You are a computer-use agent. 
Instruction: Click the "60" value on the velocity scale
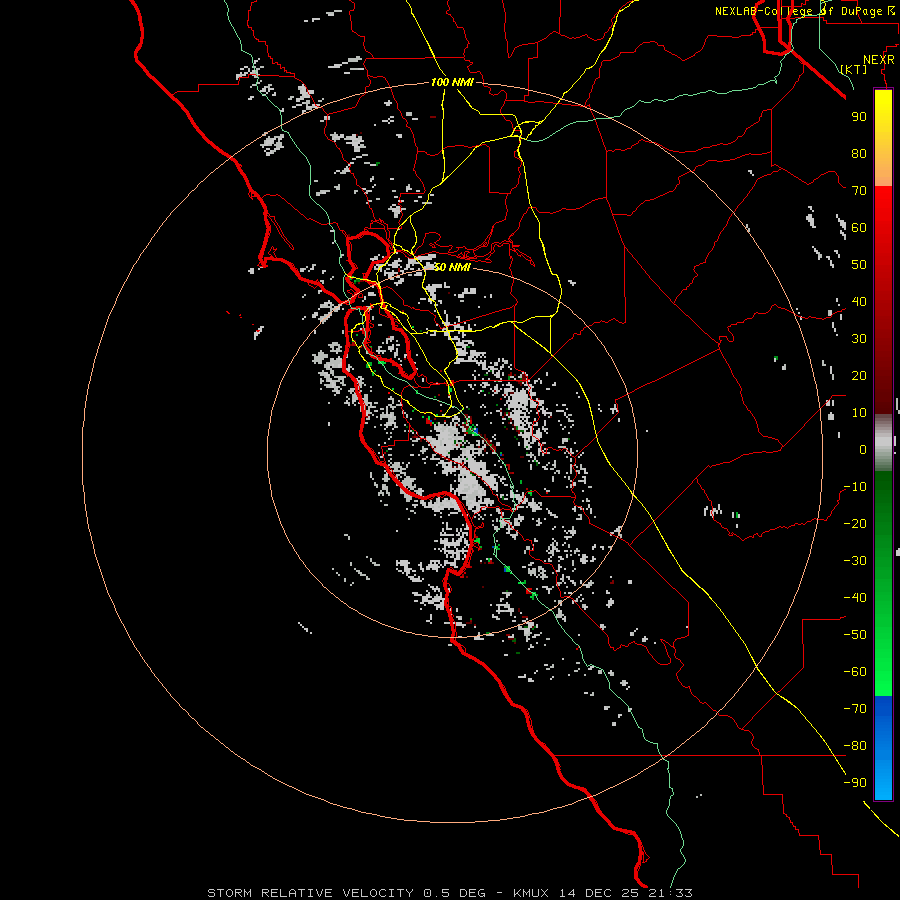(859, 227)
